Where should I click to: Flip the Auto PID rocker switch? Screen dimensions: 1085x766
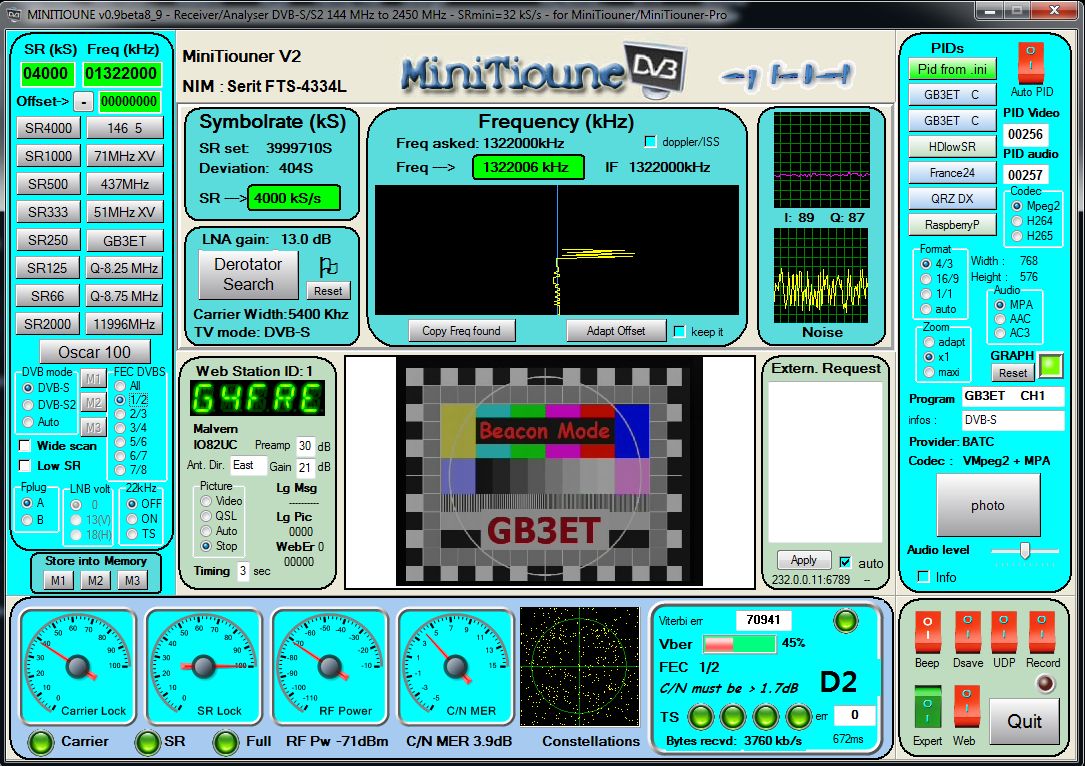(x=1030, y=62)
